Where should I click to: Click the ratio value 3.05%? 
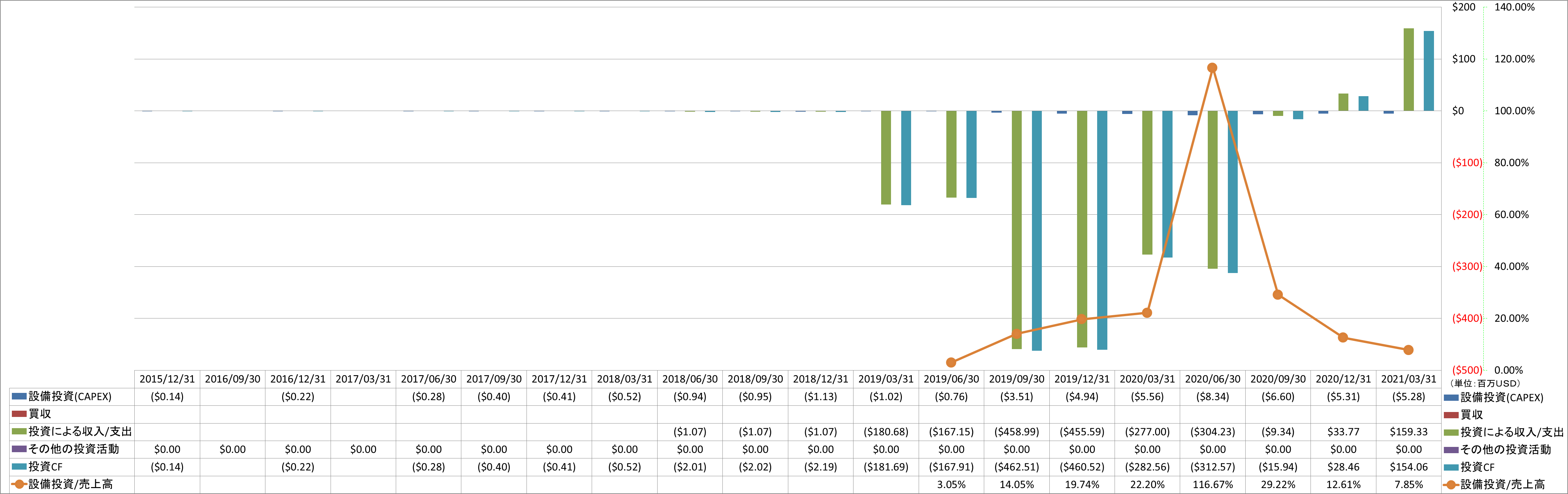tap(951, 485)
